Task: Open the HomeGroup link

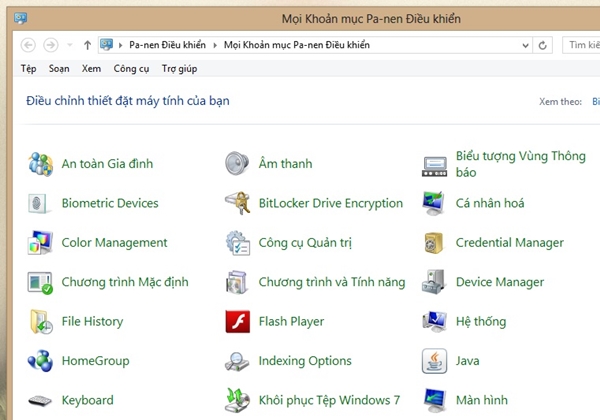Action: (x=95, y=361)
